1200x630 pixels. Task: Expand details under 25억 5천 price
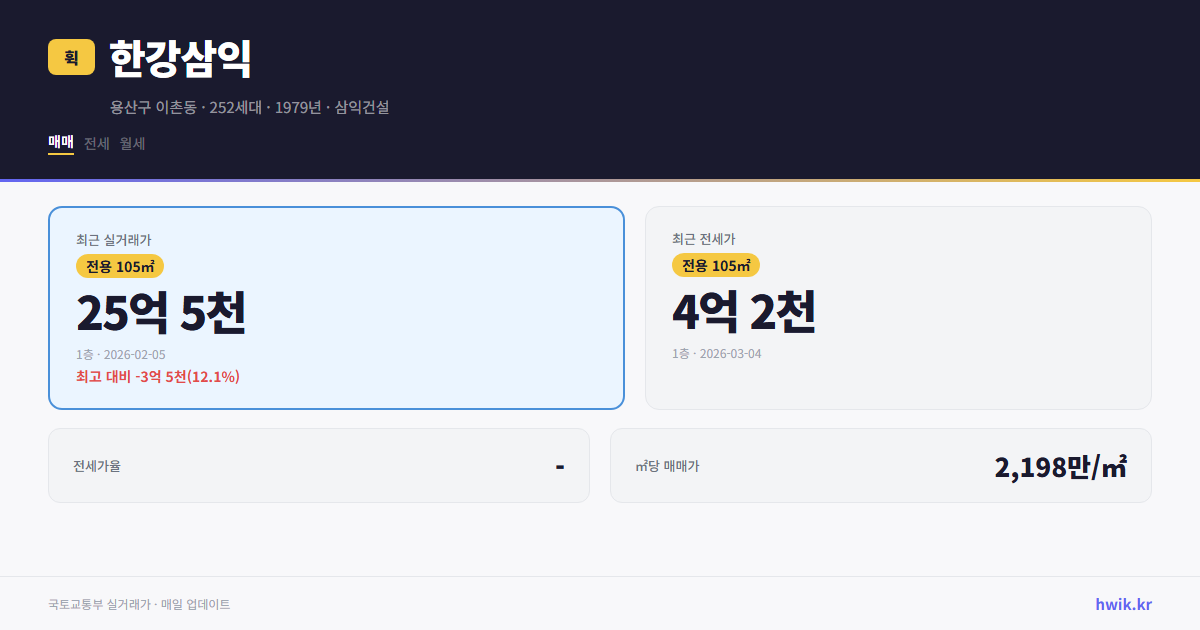(x=163, y=313)
